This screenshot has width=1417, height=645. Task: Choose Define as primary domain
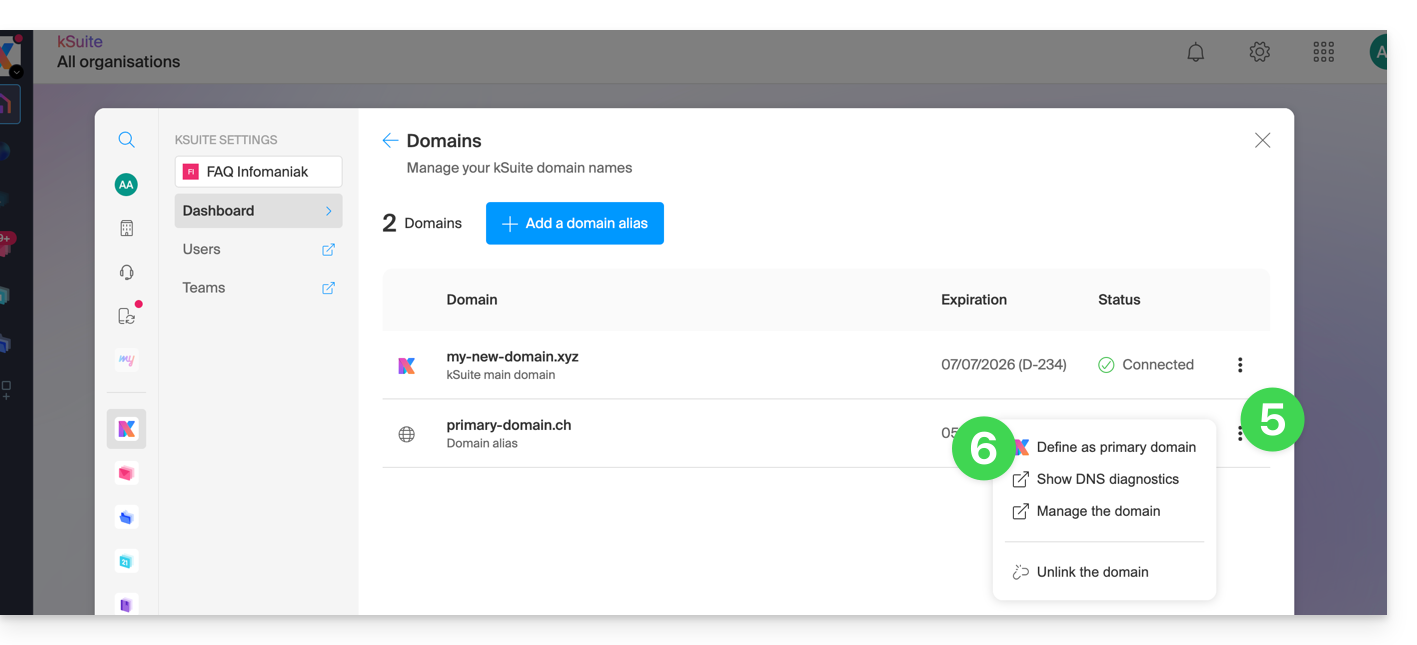pyautogui.click(x=1115, y=447)
